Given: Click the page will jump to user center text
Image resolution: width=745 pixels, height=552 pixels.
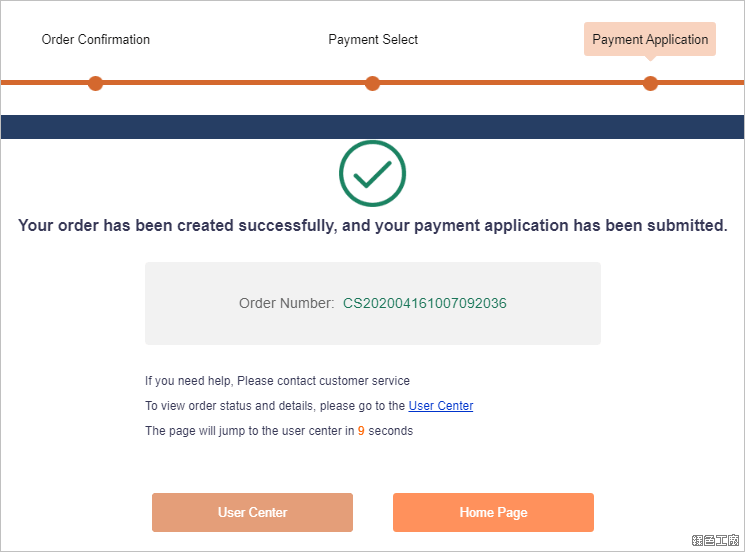Looking at the screenshot, I should 279,431.
